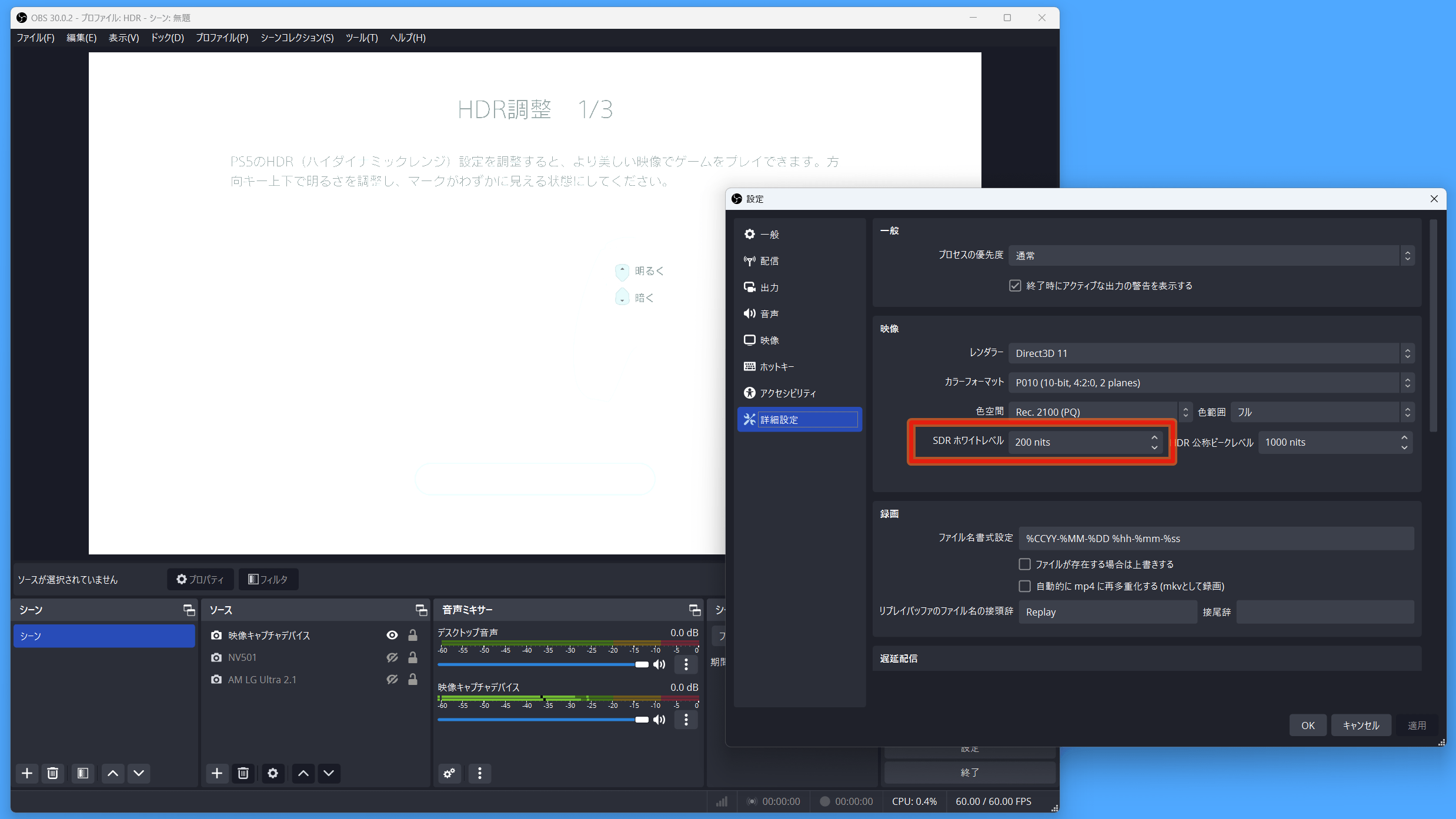Mute デスクトップ音声 speaker icon
This screenshot has height=819, width=1456.
pyautogui.click(x=659, y=664)
